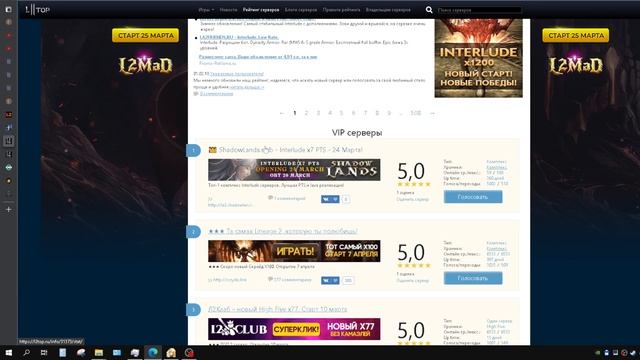Viewport: 640px width, 360px height.
Task: Open Task View on the taskbar
Action: pyautogui.click(x=44, y=353)
